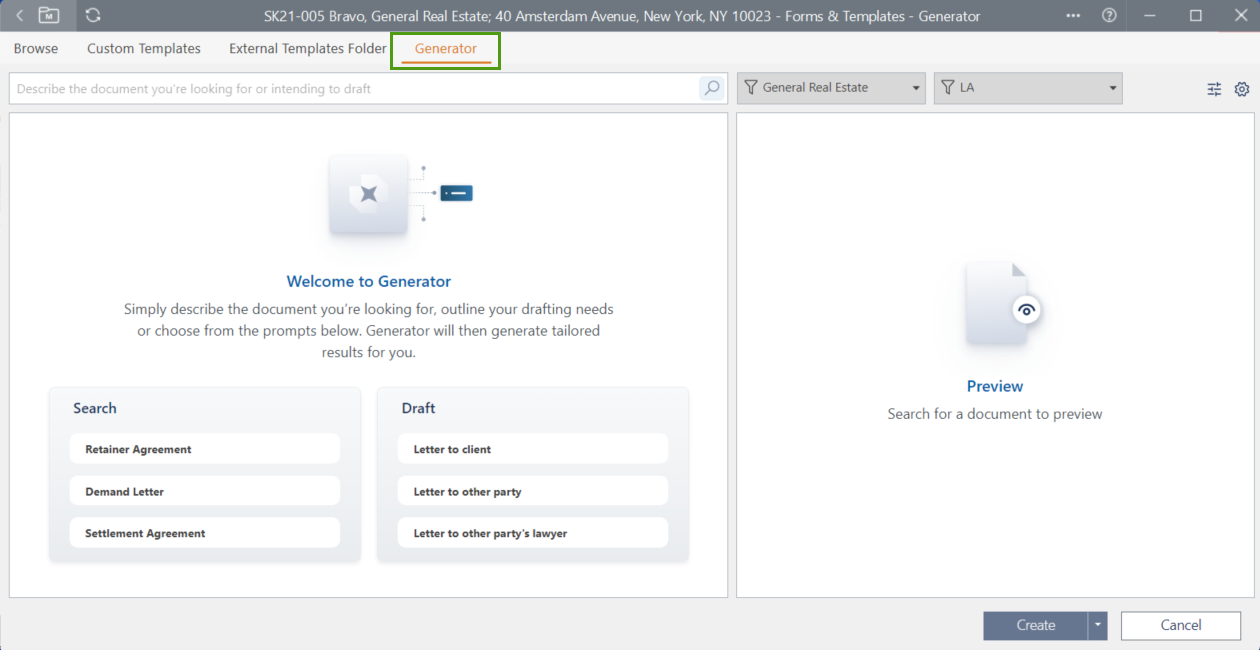
Task: Pick the Settlement Agreement search prompt
Action: [x=205, y=533]
